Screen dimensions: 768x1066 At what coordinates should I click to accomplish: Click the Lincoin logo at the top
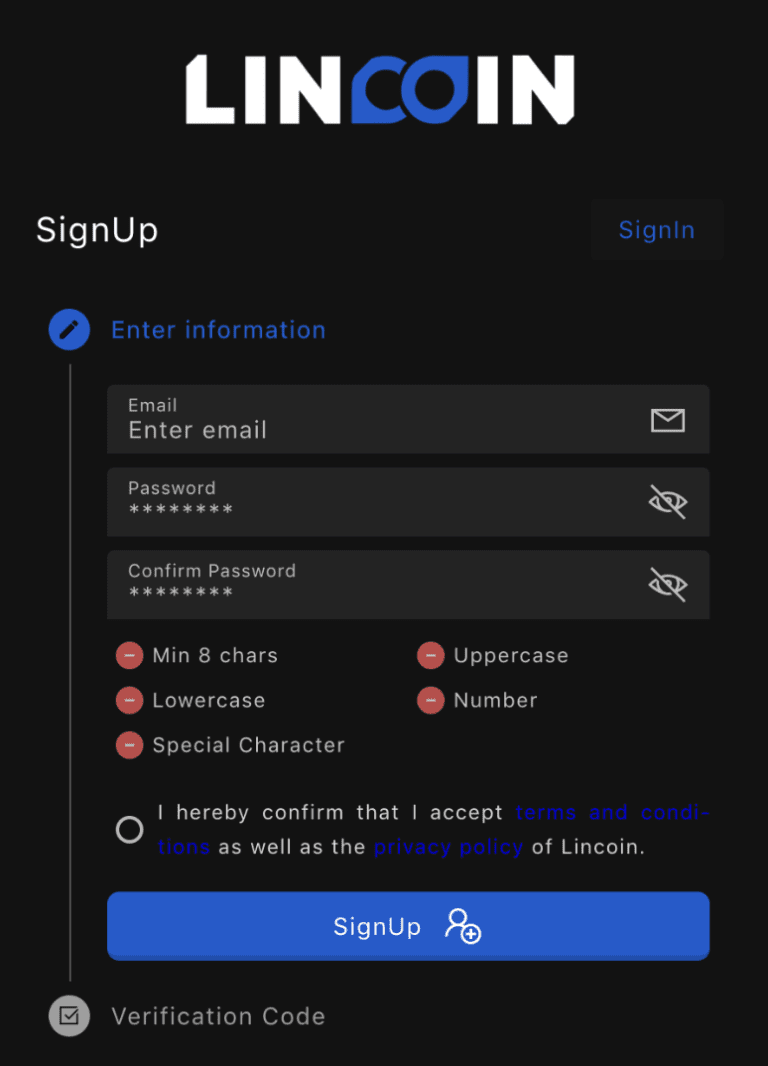[x=381, y=88]
